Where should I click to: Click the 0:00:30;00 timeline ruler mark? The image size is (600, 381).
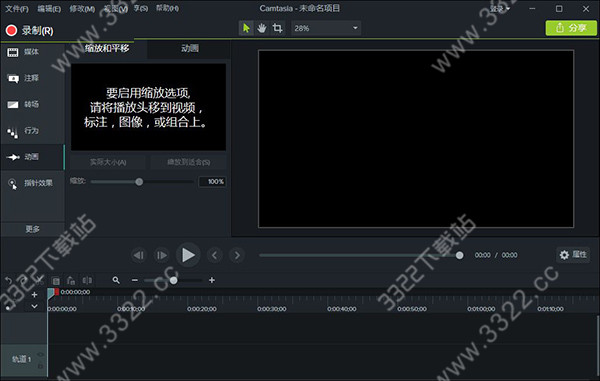coord(272,309)
